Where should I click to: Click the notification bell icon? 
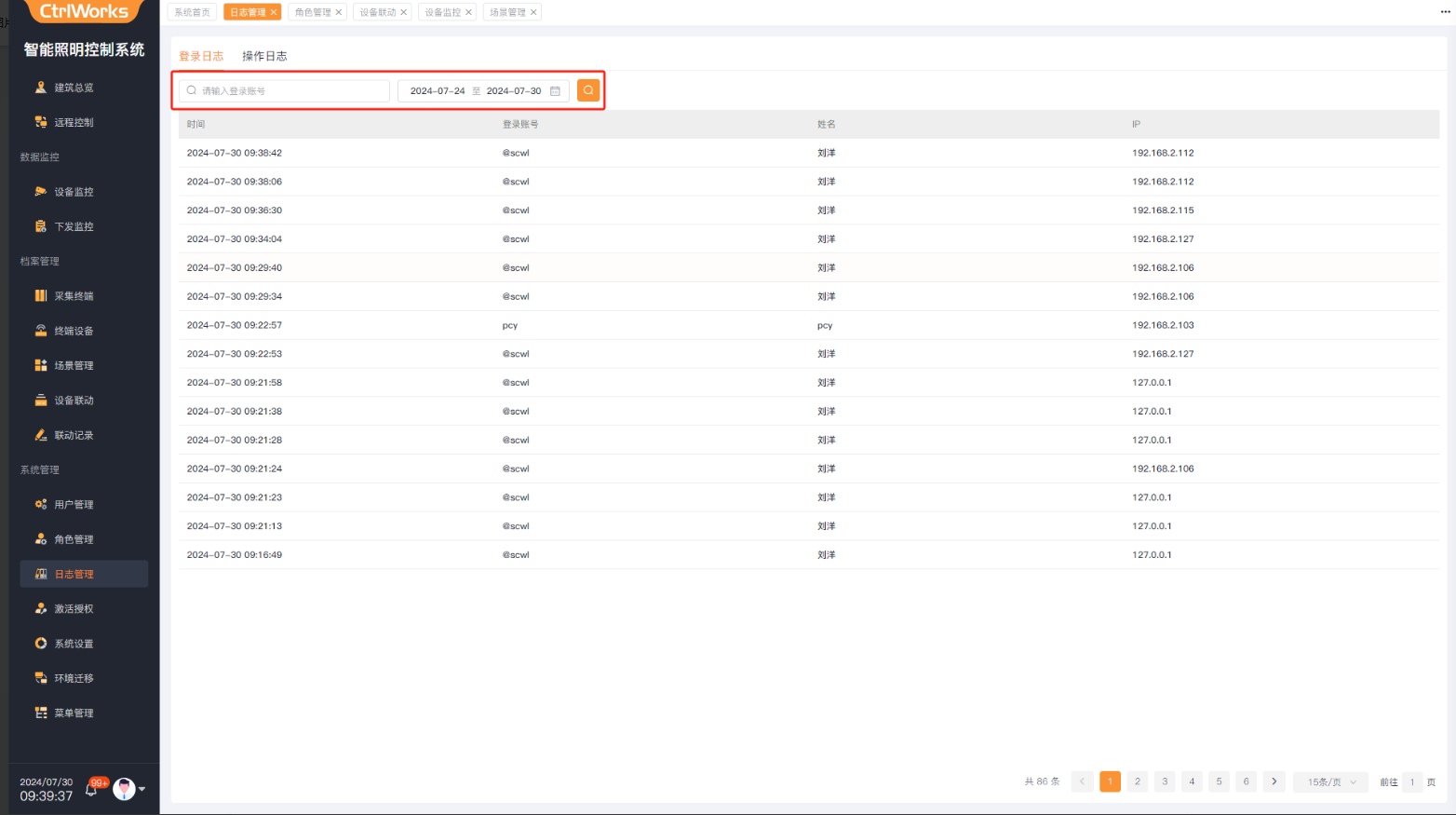(x=91, y=790)
